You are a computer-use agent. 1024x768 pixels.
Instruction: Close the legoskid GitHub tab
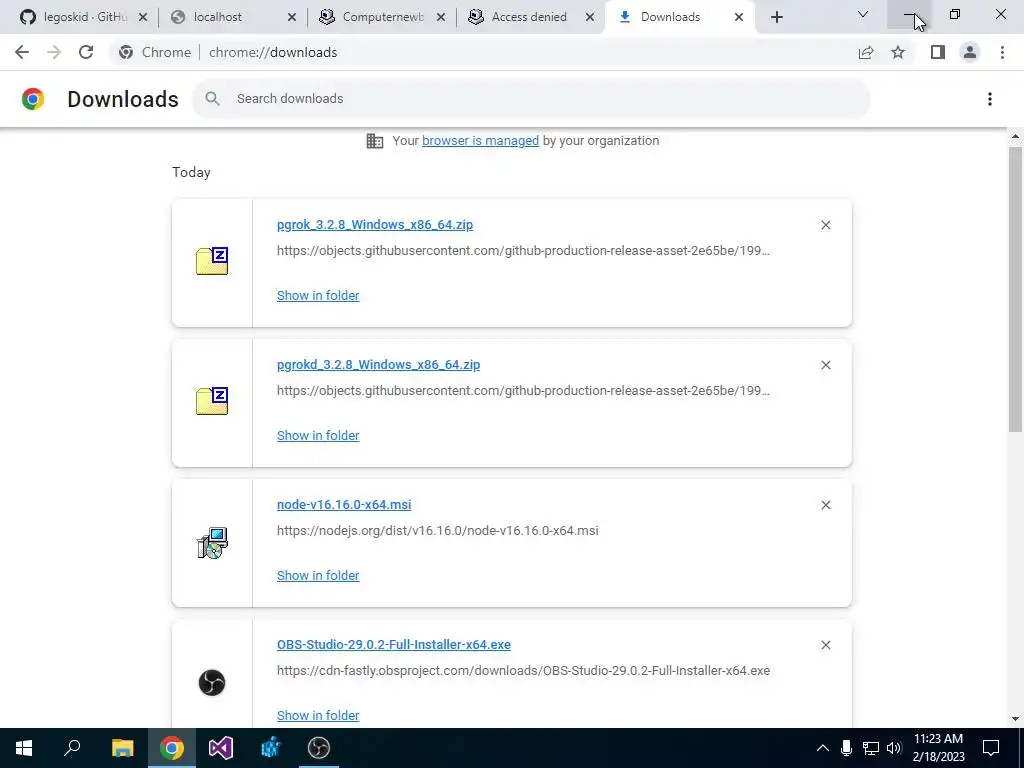click(143, 17)
